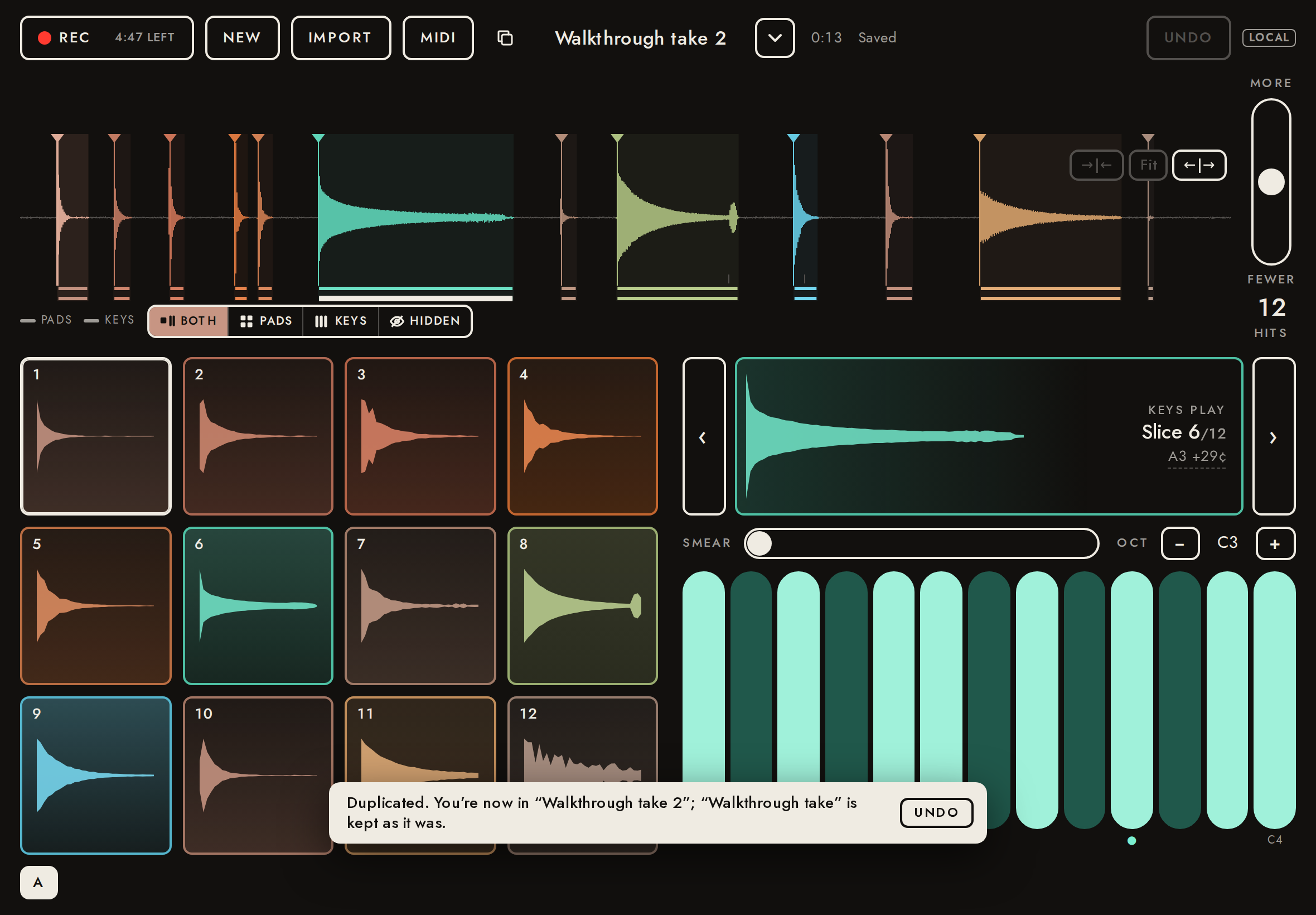Toggle the LOCAL storage badge

coord(1268,38)
